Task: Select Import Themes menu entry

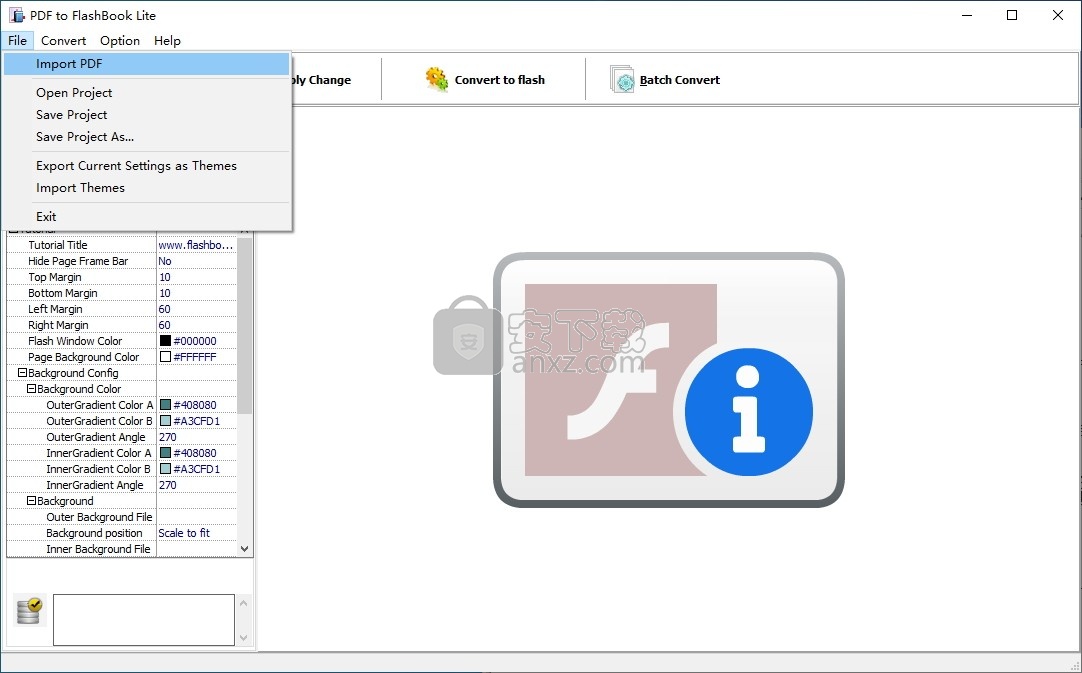Action: pyautogui.click(x=146, y=188)
